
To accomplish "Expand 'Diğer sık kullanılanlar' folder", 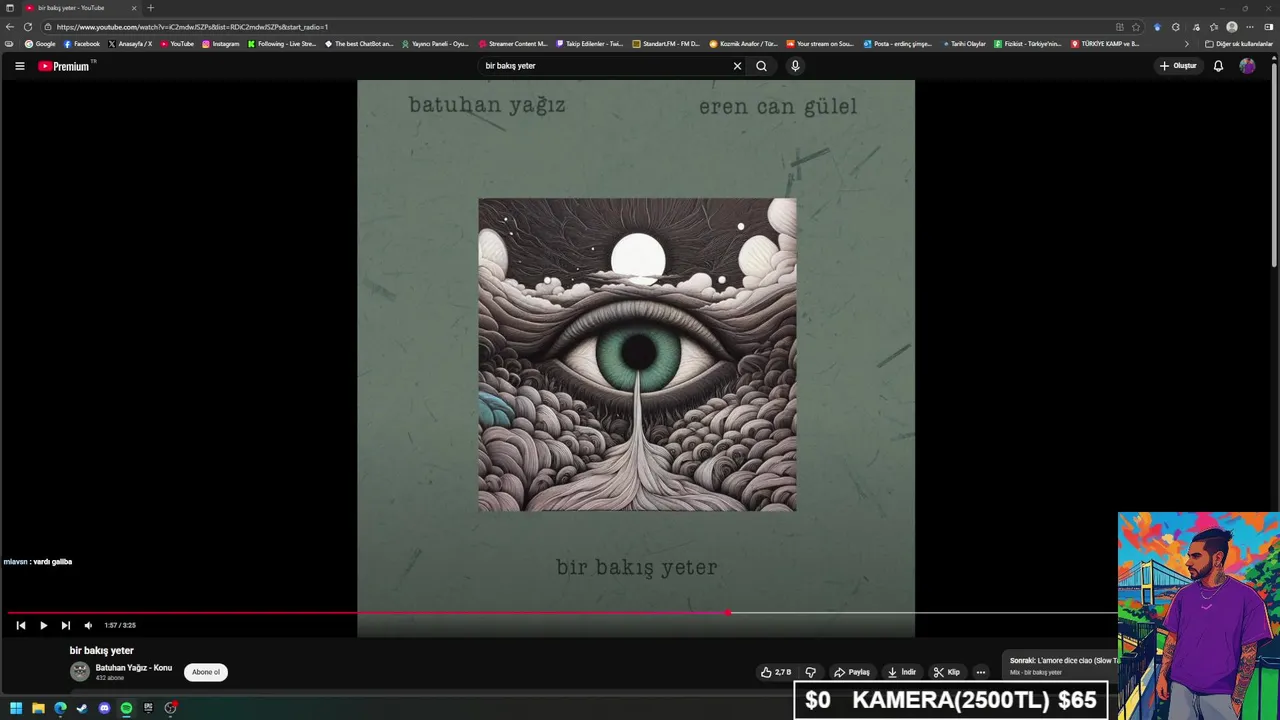I will pos(1239,44).
